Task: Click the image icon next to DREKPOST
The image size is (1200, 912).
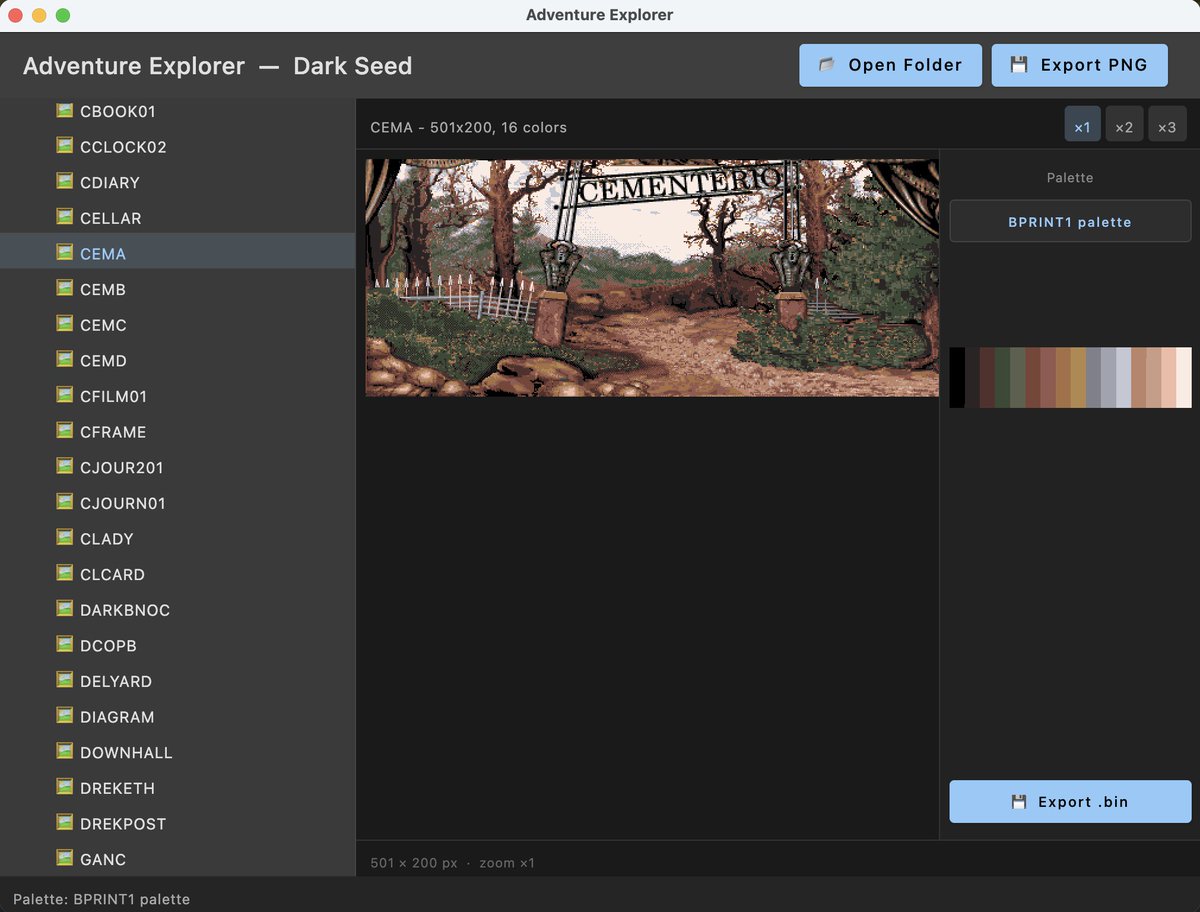Action: [x=65, y=823]
